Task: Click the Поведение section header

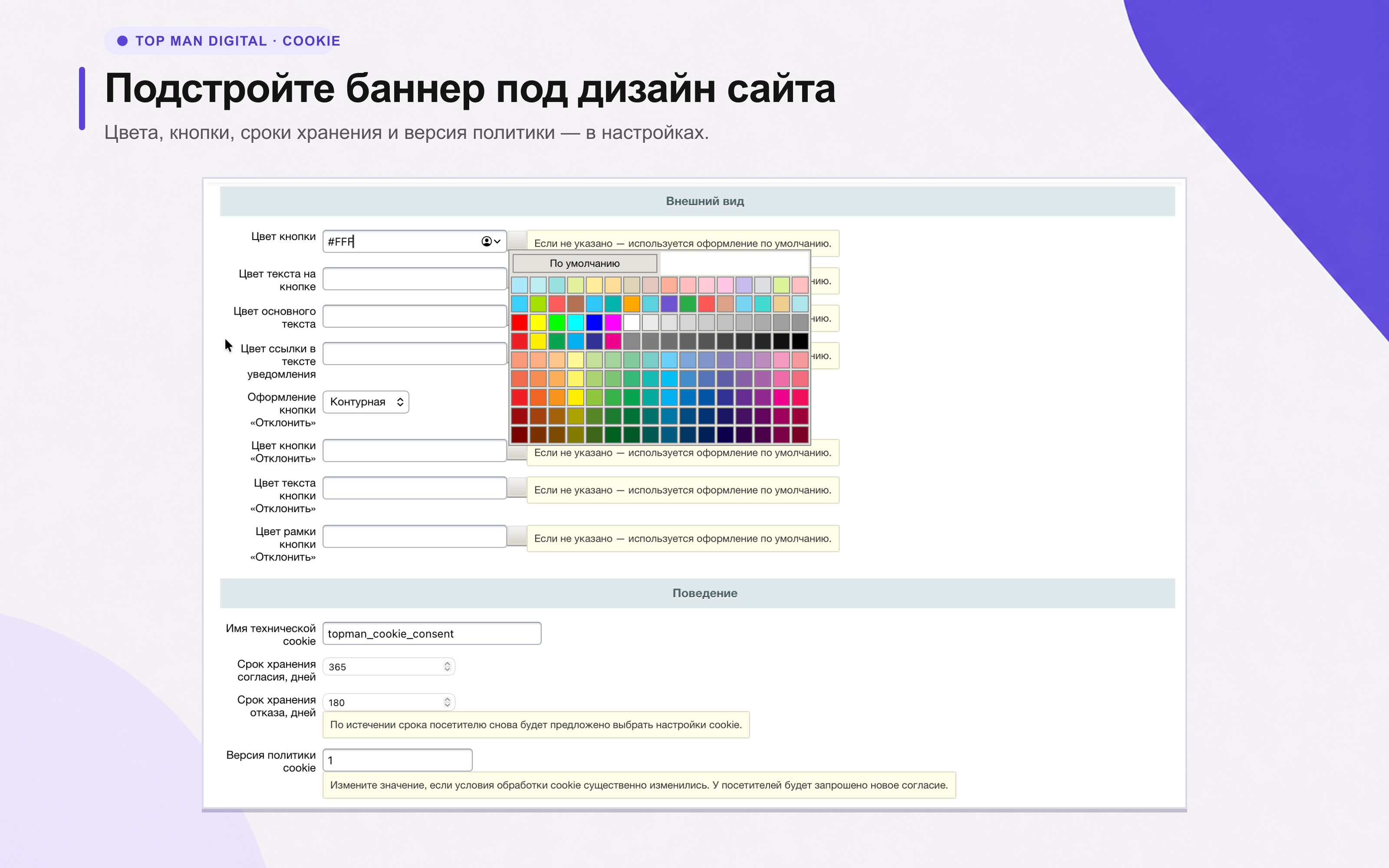Action: 698,593
